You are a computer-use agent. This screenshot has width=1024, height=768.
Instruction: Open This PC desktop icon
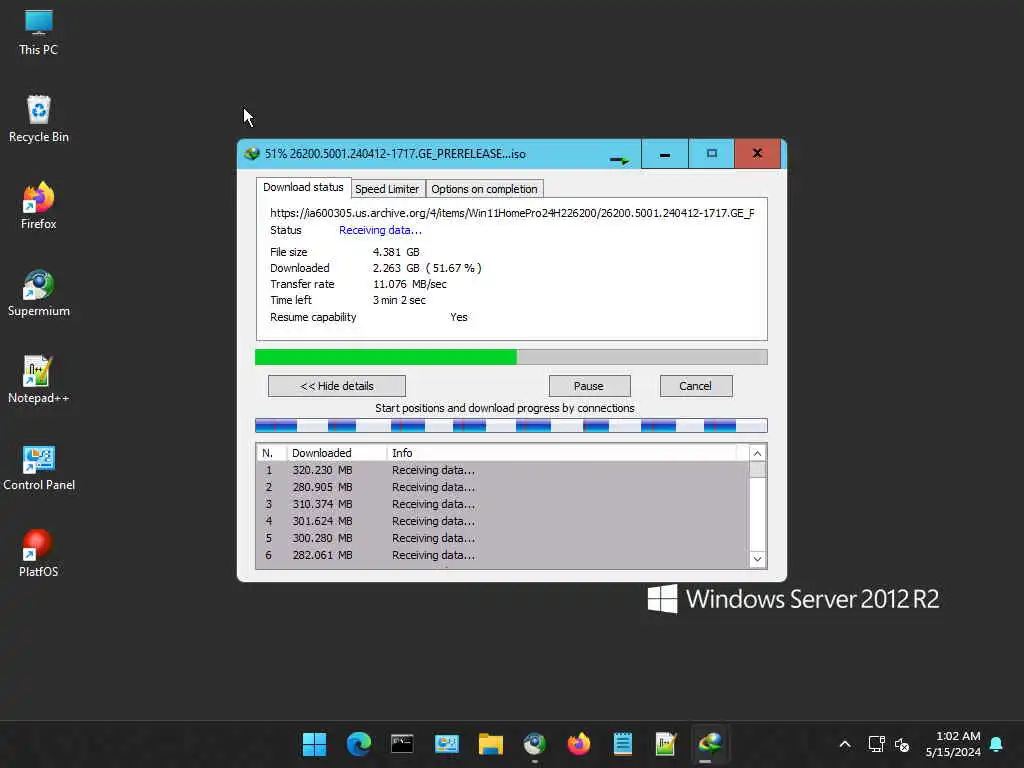click(x=39, y=33)
